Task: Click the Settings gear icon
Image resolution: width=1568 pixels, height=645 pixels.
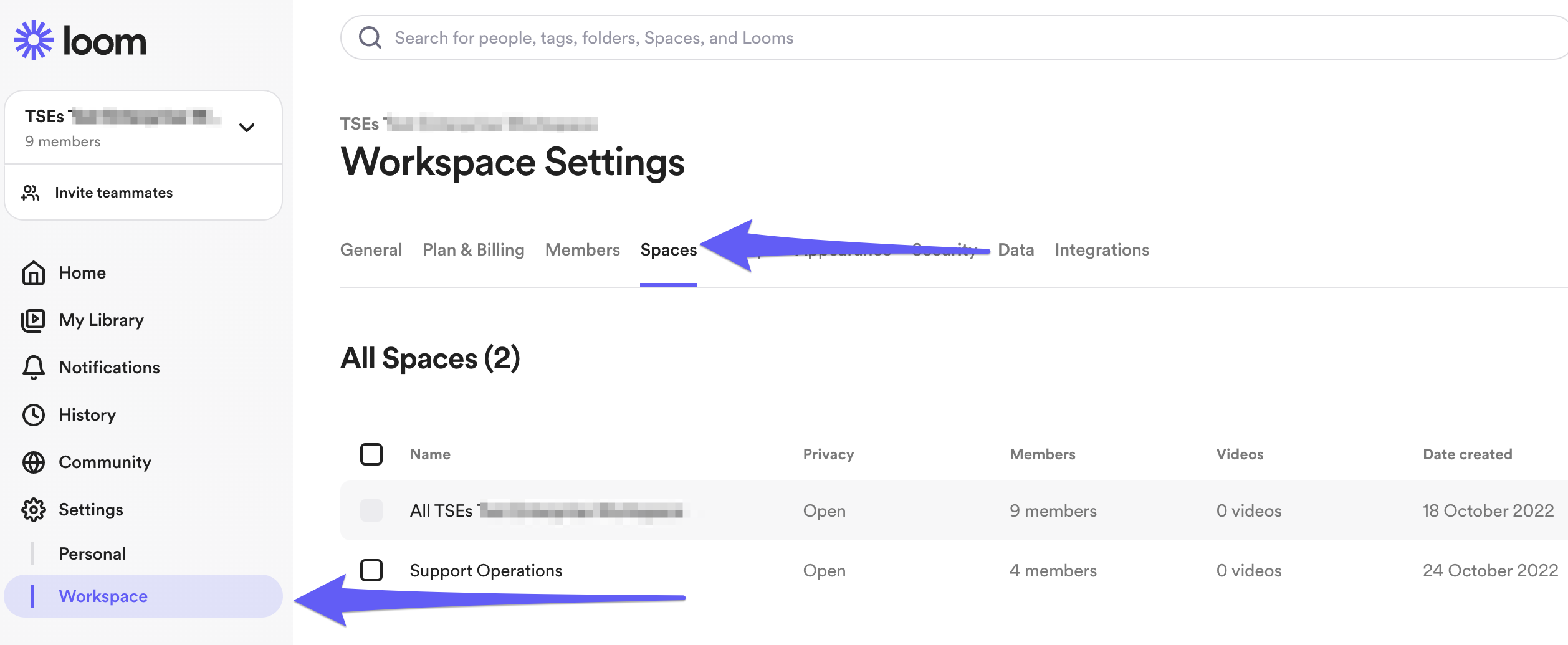Action: (x=34, y=510)
